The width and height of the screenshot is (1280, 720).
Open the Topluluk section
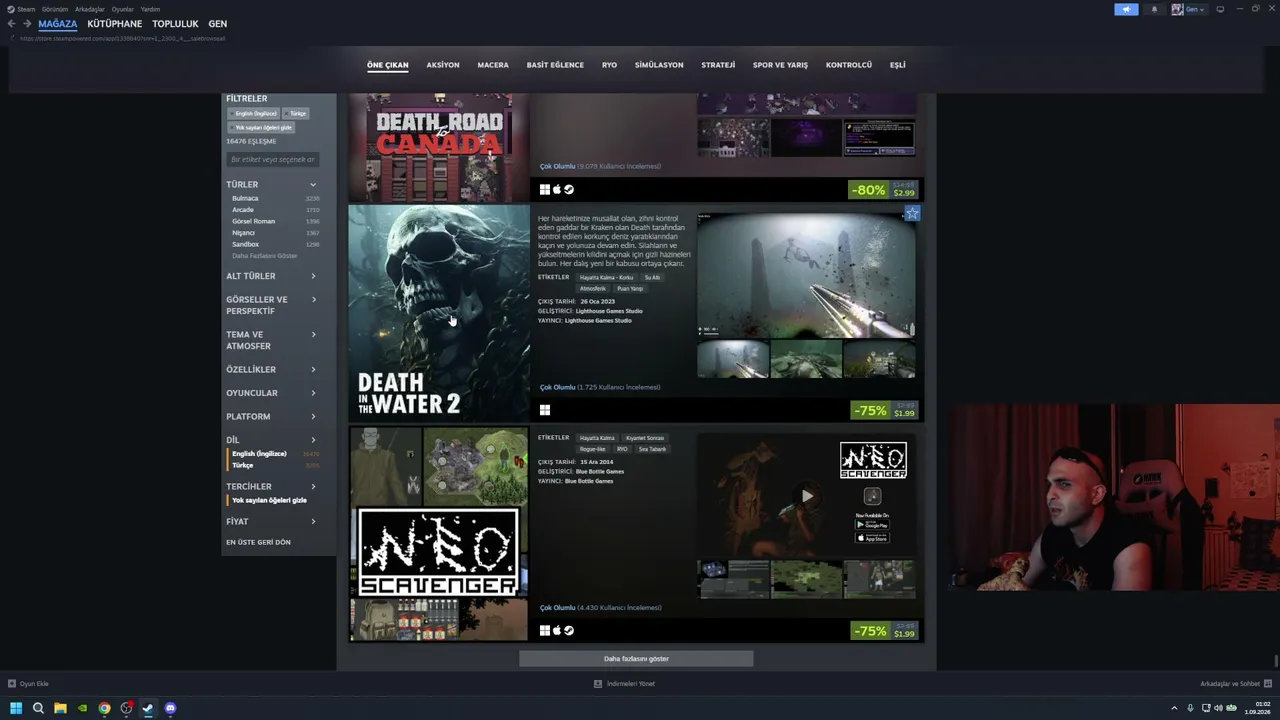175,24
